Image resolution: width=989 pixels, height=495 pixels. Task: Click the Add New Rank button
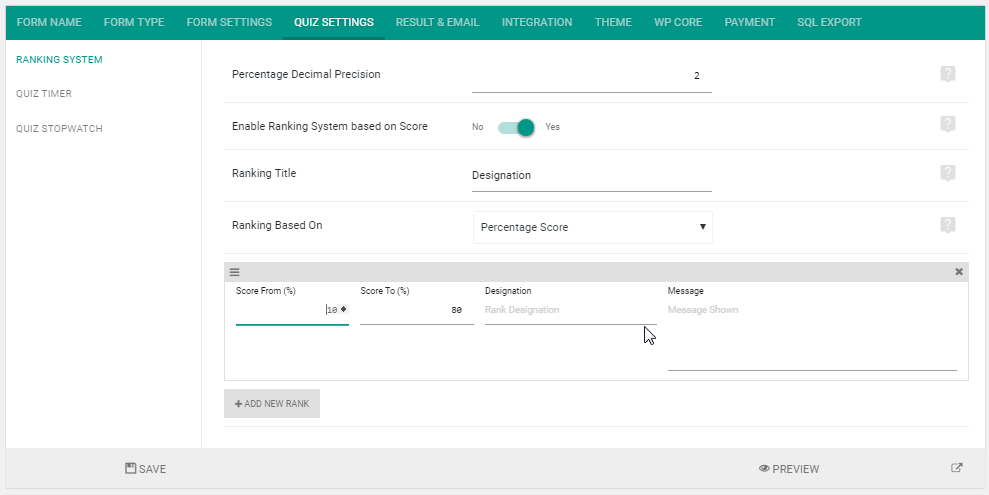pyautogui.click(x=272, y=404)
